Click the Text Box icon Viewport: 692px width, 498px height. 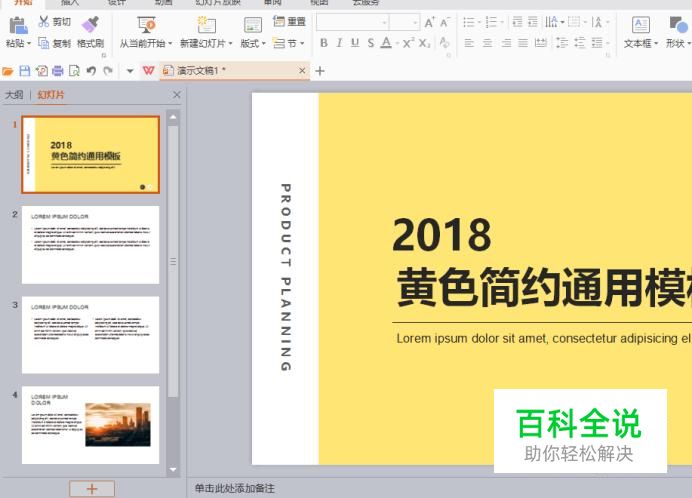pos(640,25)
